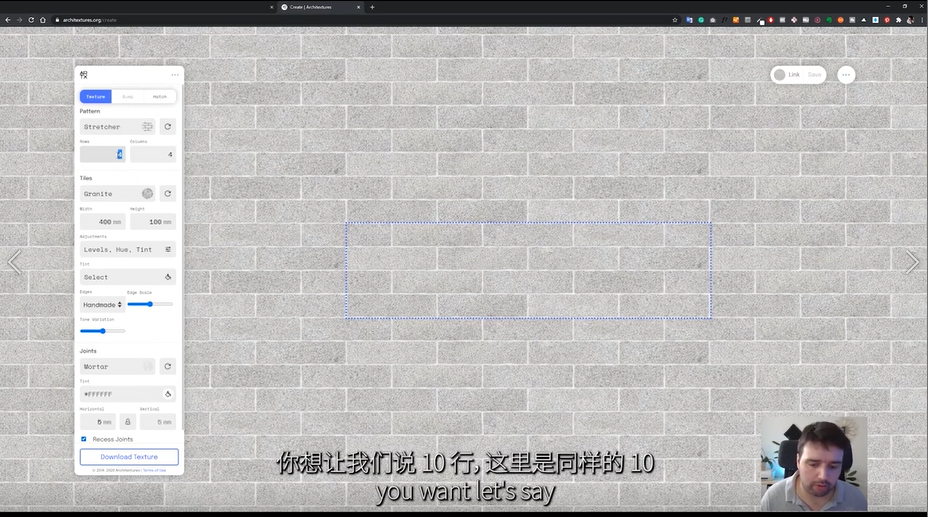Reload the page in the browser
The image size is (928, 517).
[x=31, y=20]
